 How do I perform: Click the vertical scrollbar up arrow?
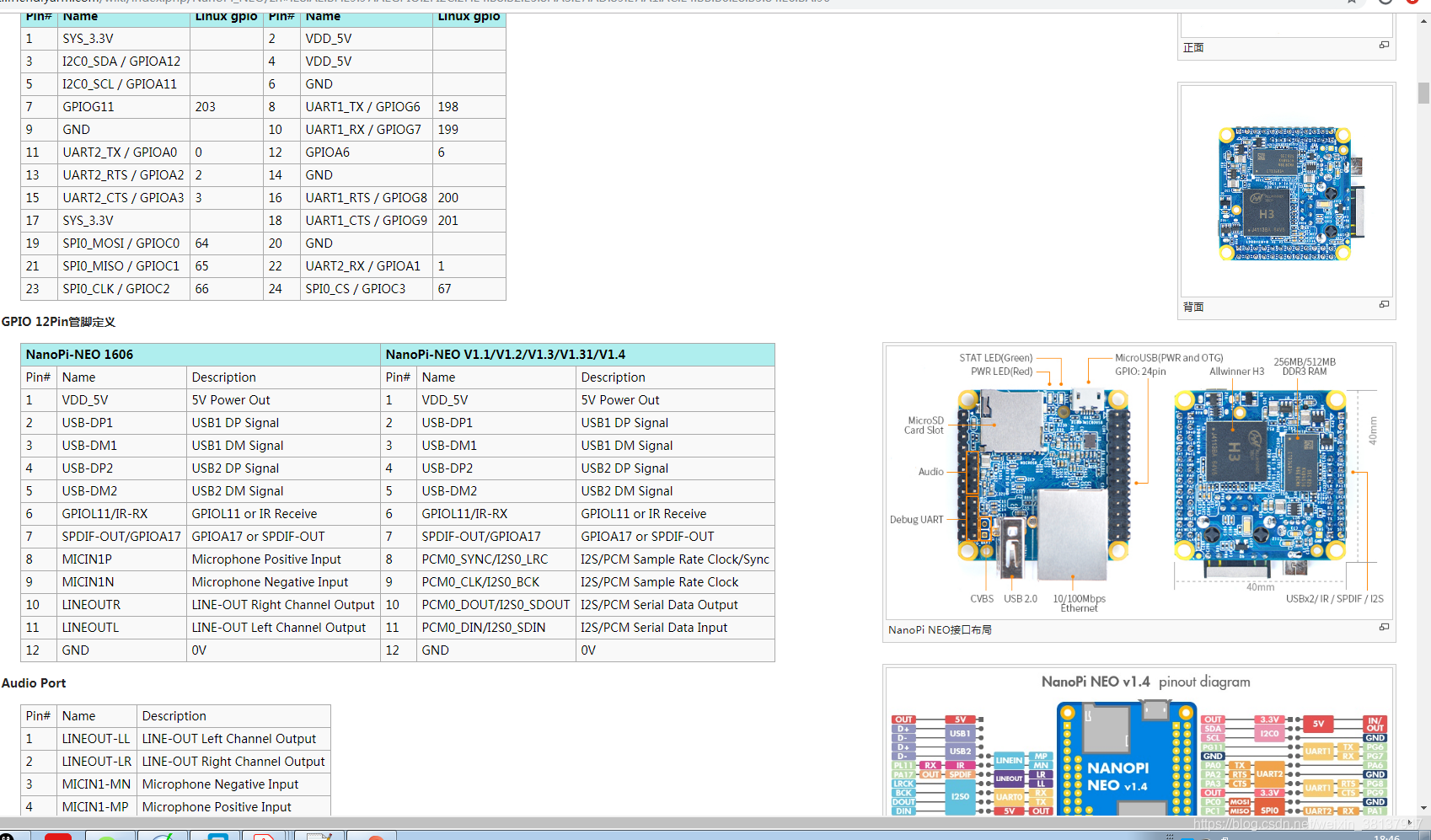(x=1423, y=20)
